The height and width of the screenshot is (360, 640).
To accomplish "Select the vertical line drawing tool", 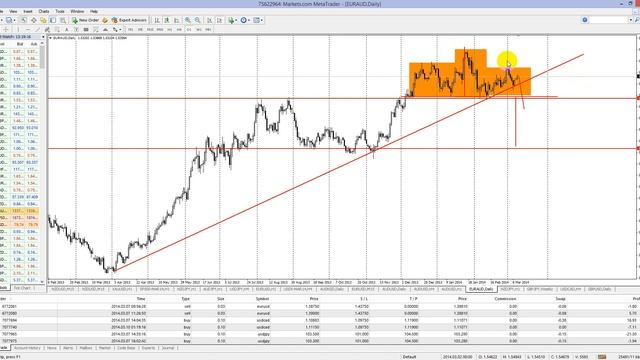I will (x=18, y=29).
